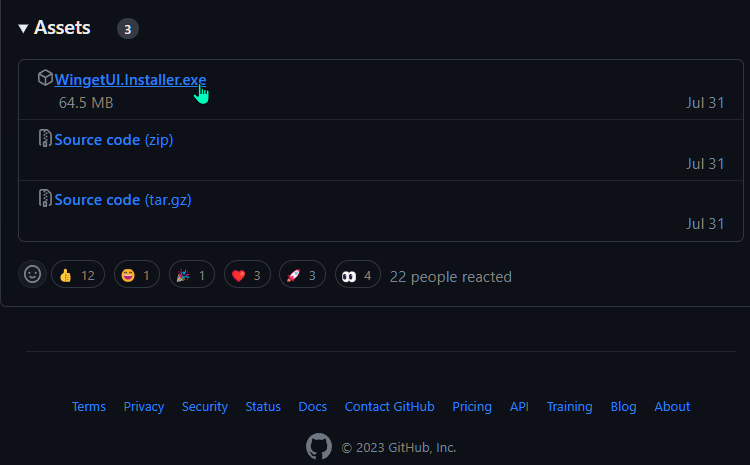
Task: Collapse the Assets section triangle
Action: [23, 29]
